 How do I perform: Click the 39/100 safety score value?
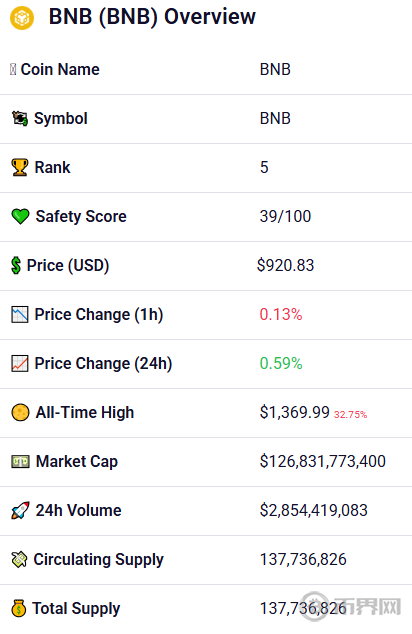[285, 216]
